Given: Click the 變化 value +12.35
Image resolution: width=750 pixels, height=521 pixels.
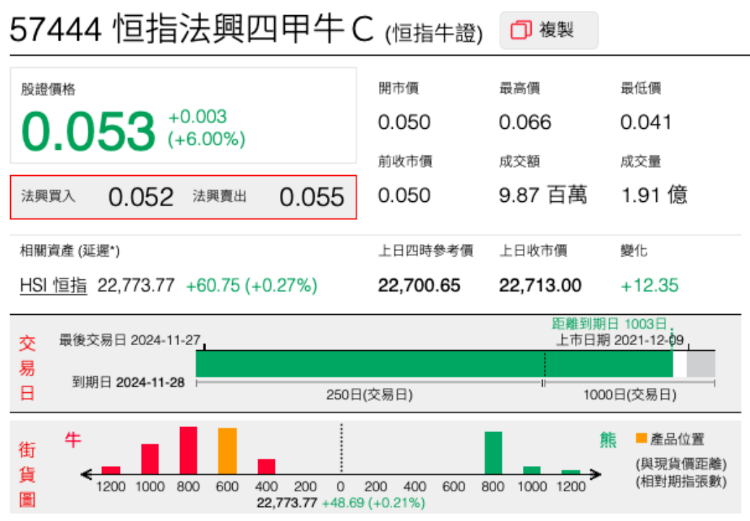Looking at the screenshot, I should click(650, 286).
